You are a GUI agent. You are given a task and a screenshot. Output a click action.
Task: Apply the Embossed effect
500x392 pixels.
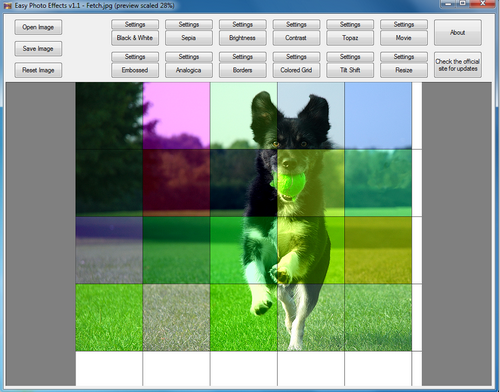pyautogui.click(x=135, y=70)
